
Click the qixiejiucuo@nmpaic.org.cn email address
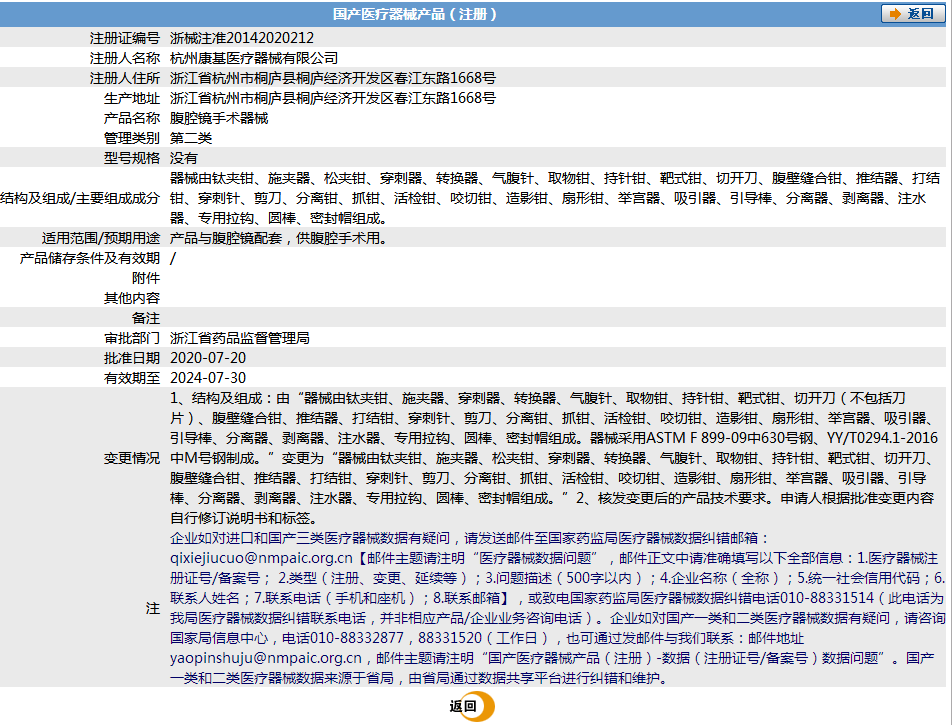[261, 558]
